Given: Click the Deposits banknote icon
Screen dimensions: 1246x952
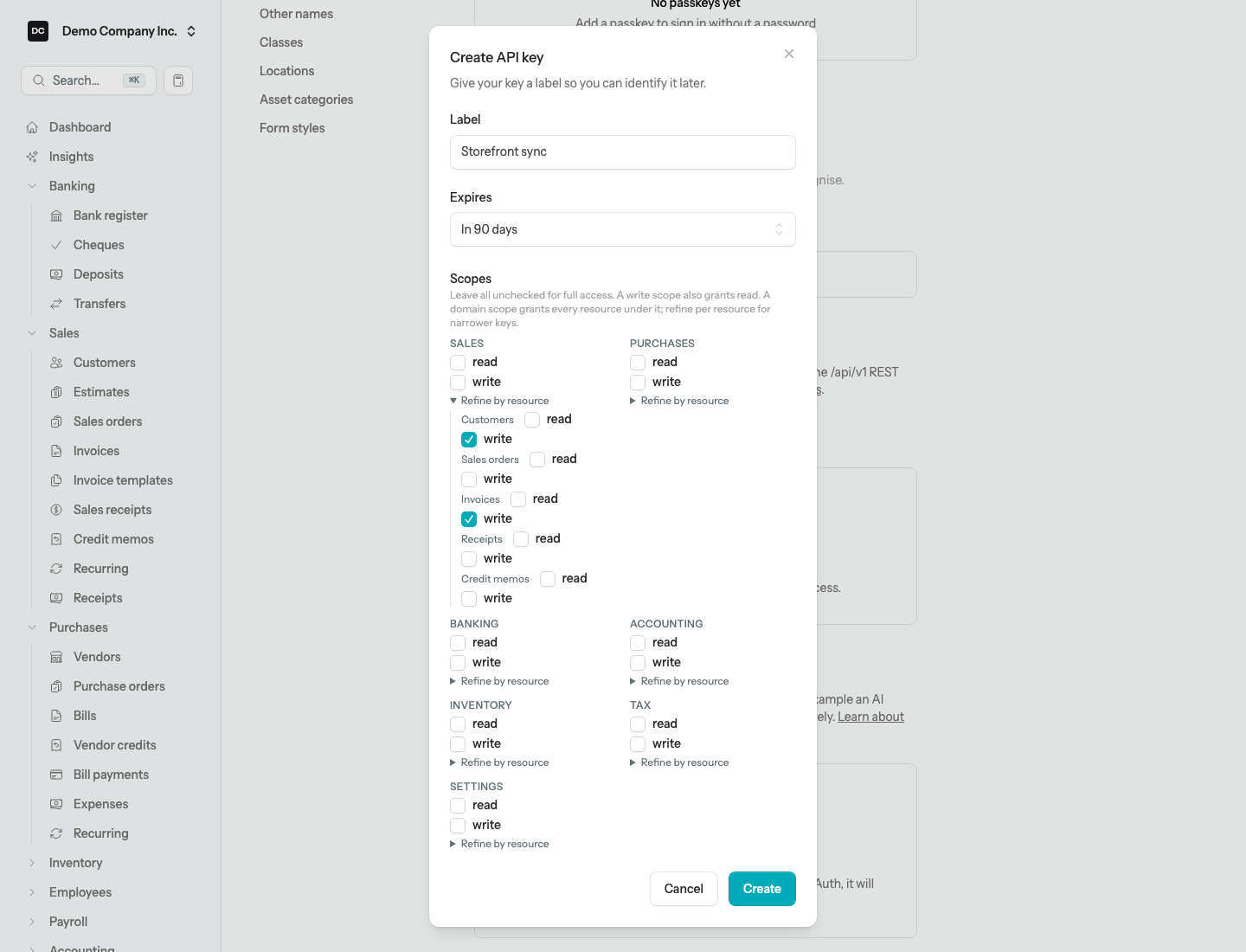Looking at the screenshot, I should tap(56, 274).
